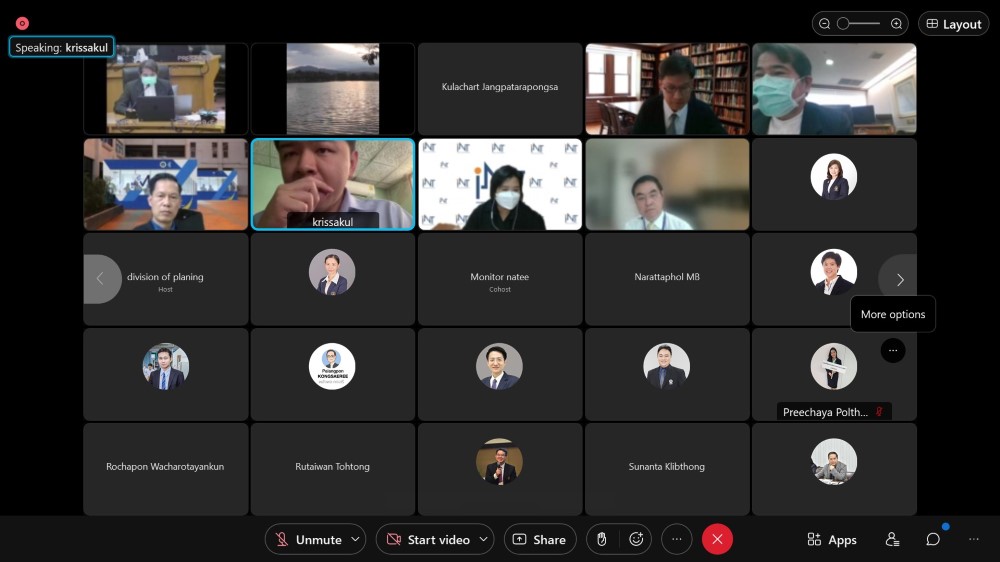Click the Share button
Viewport: 1000px width, 562px height.
click(x=540, y=540)
